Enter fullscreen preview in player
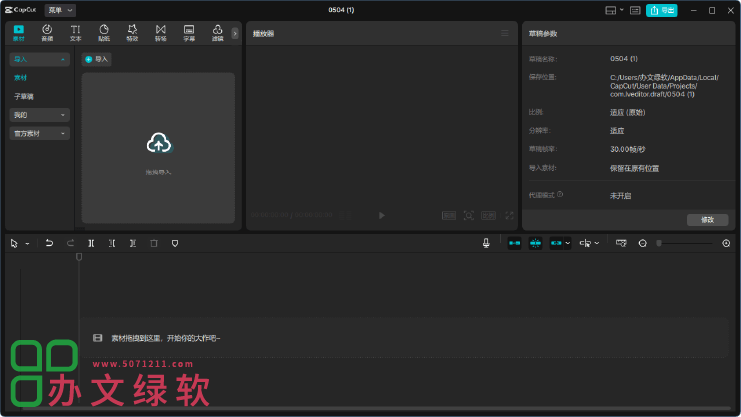Screen dimensions: 741x417 [509, 216]
